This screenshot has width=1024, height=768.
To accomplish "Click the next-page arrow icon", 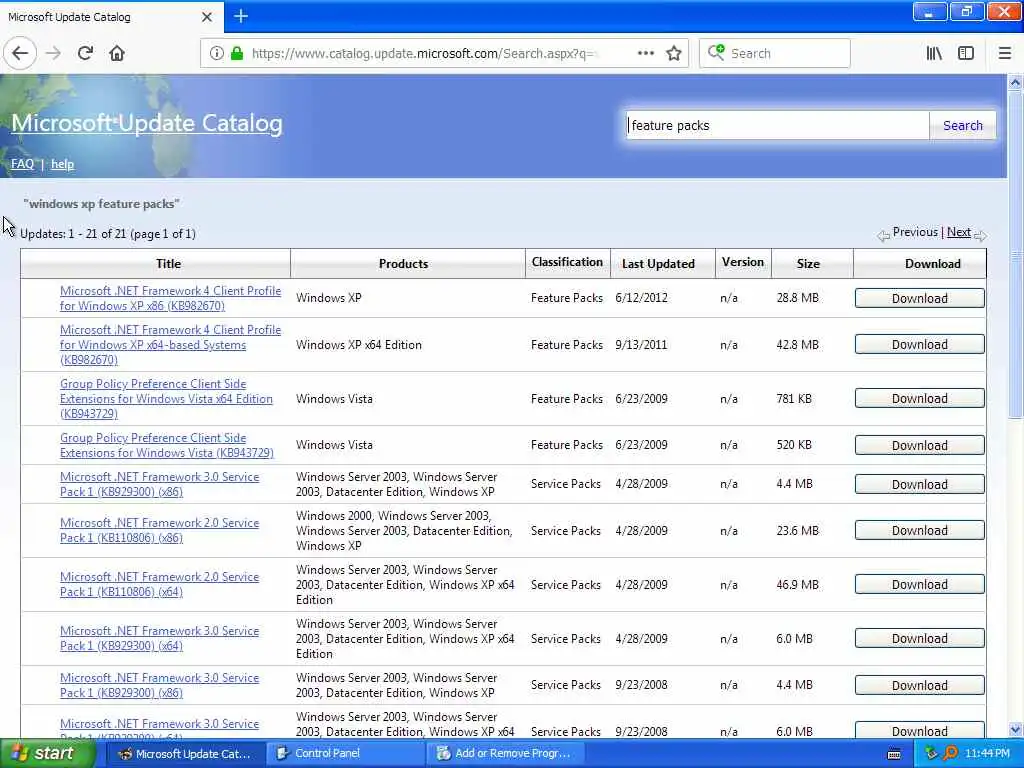I will click(x=980, y=236).
